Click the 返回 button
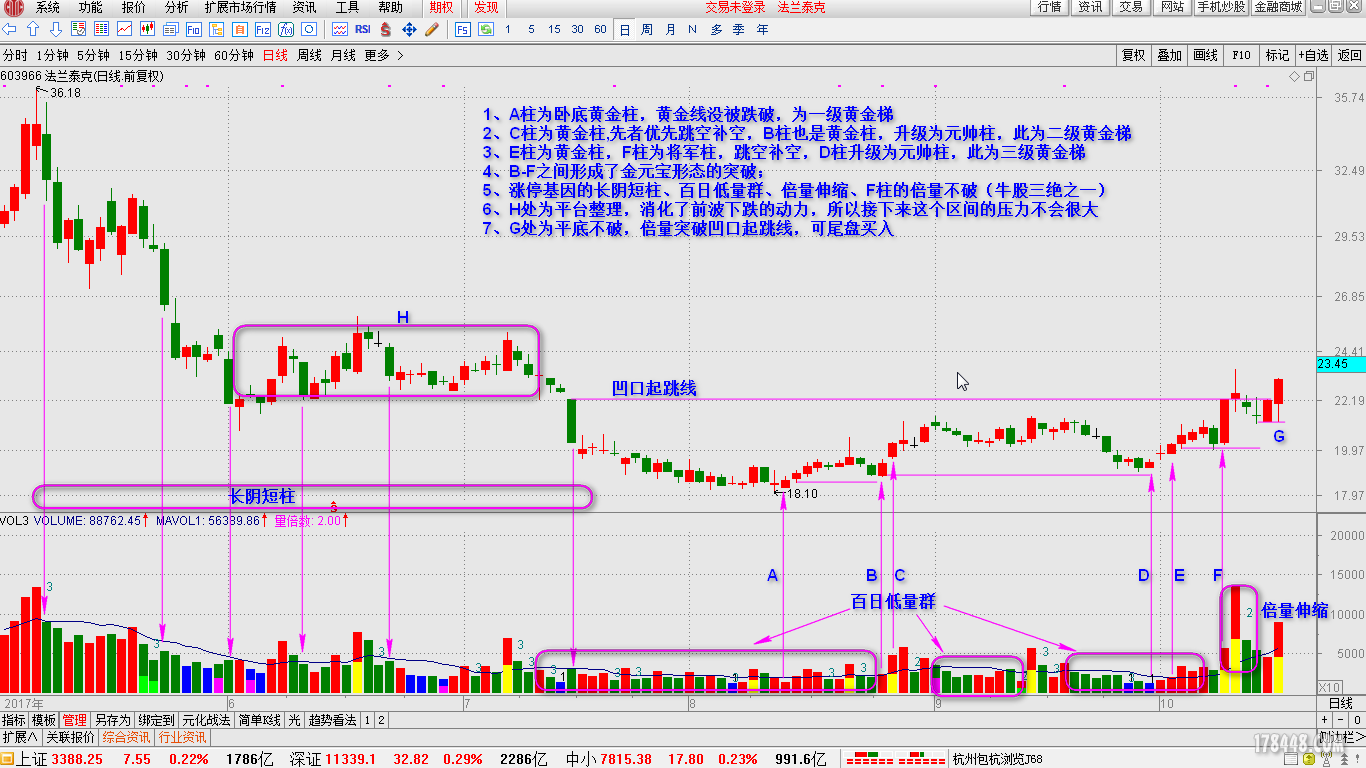The image size is (1366, 768). (x=1349, y=56)
